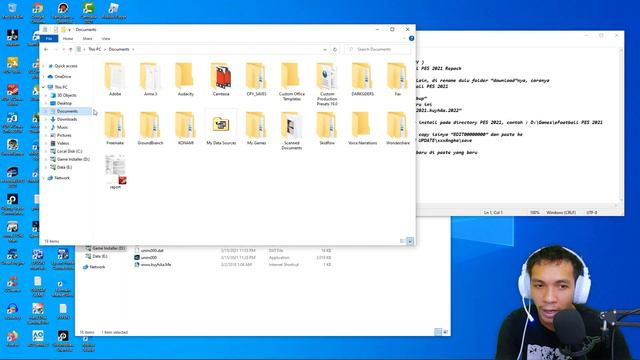Open the Custom Office Templates folder

coord(291,82)
